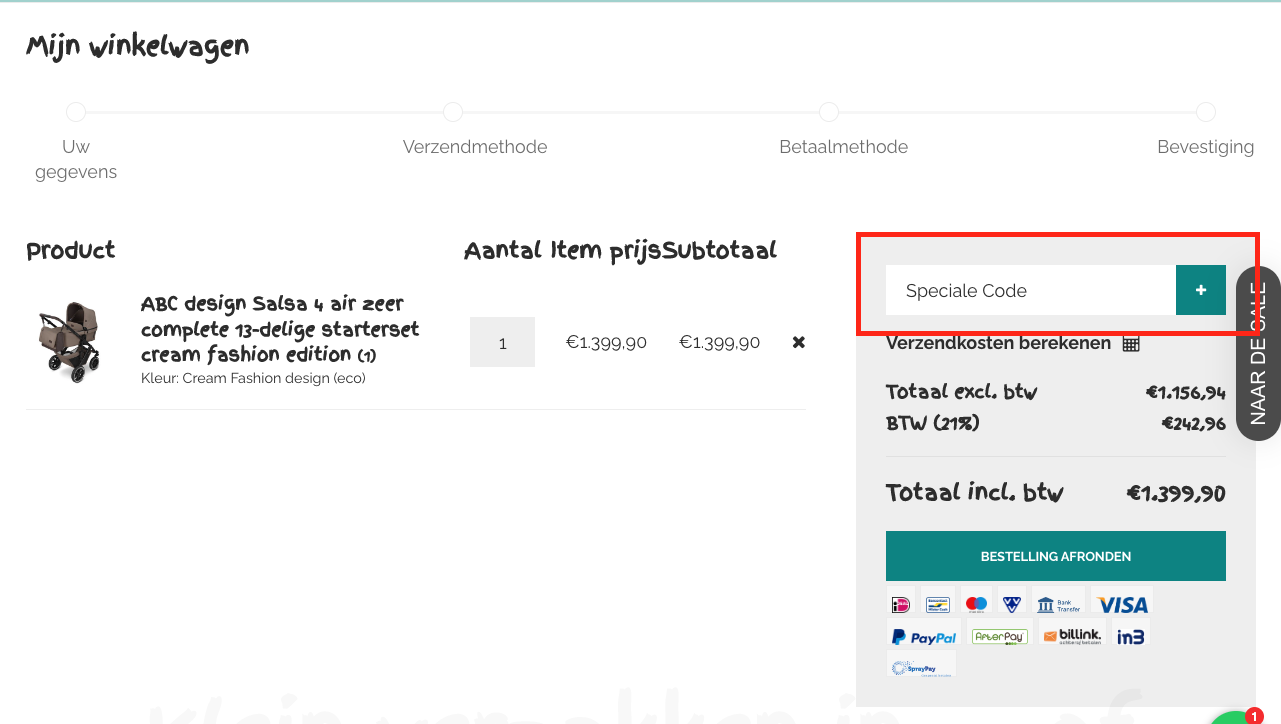The height and width of the screenshot is (724, 1281).
Task: Go to the Betaalmethode step
Action: [844, 147]
